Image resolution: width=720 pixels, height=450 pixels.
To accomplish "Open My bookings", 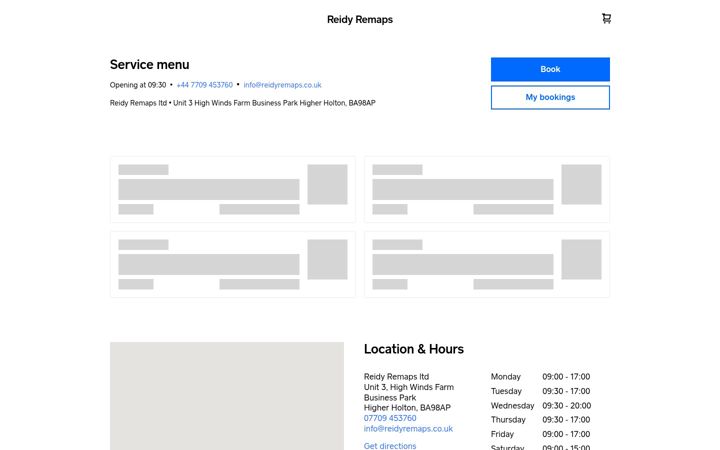I will coord(550,97).
